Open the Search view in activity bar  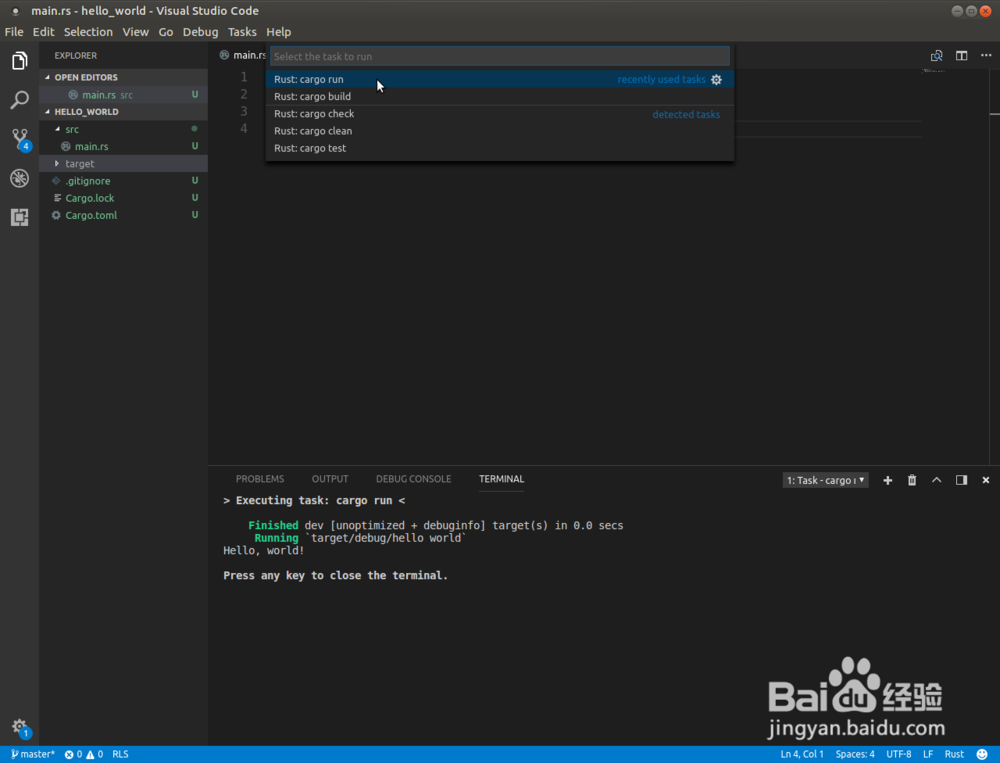[20, 100]
